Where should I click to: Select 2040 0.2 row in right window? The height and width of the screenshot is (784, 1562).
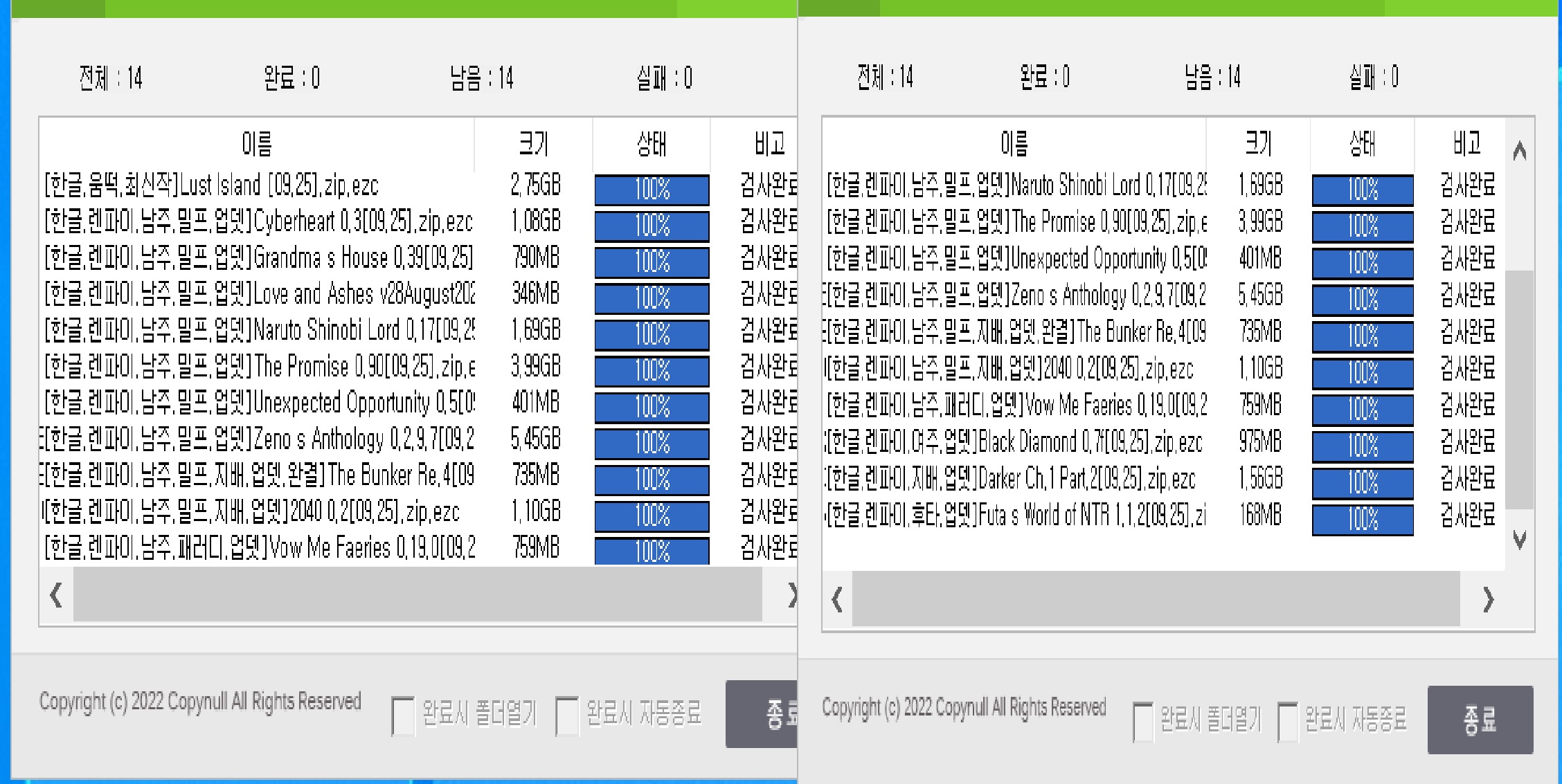tap(1164, 369)
